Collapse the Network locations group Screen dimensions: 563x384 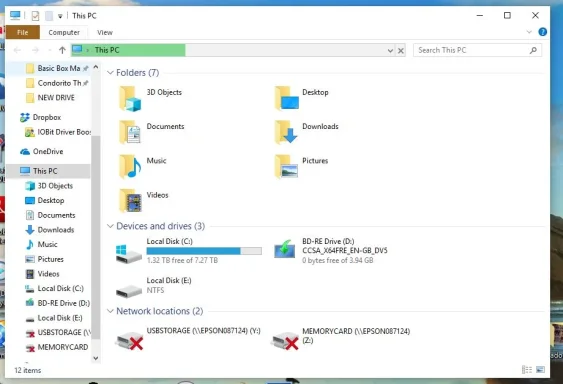[110, 311]
